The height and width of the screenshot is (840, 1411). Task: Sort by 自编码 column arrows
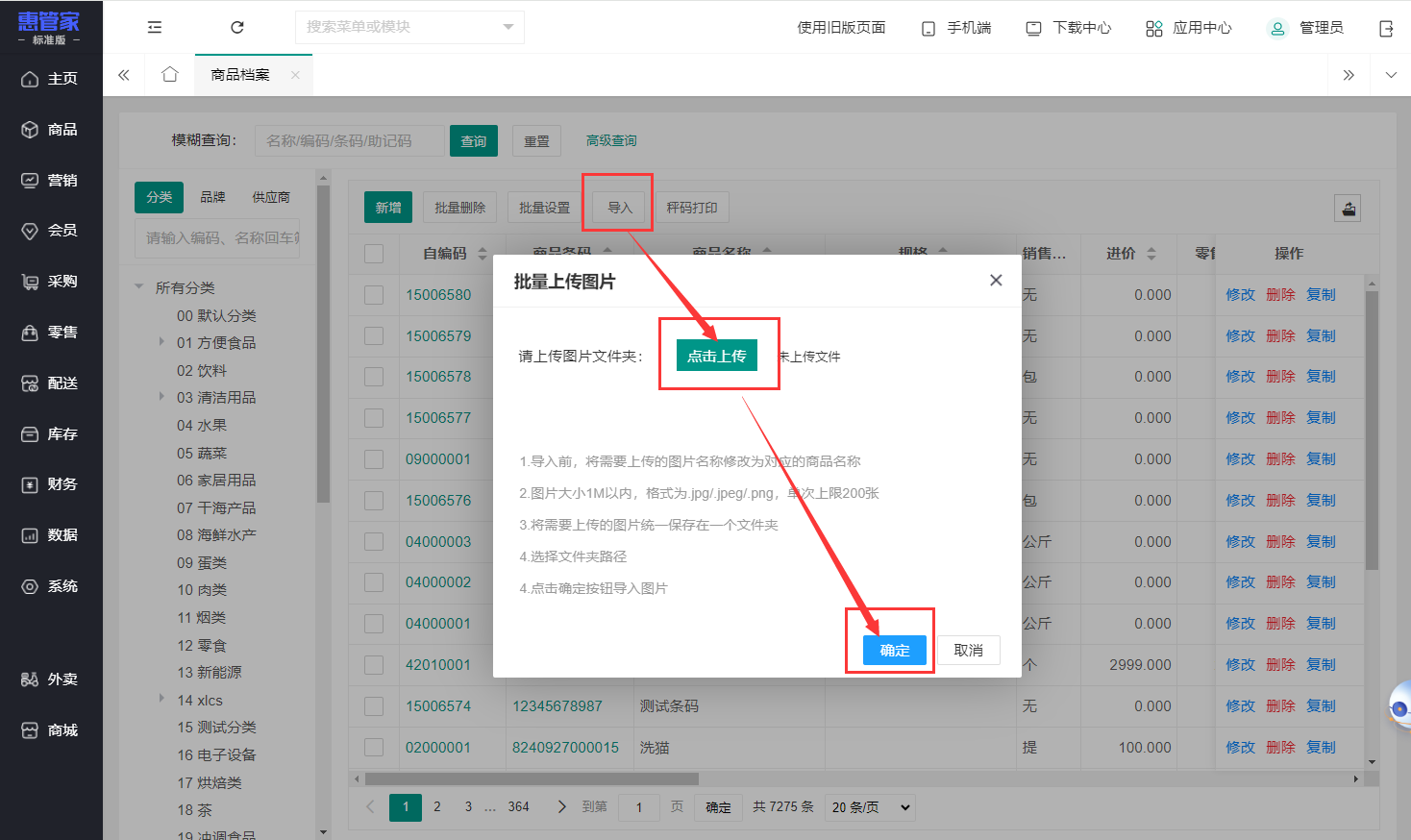pyautogui.click(x=483, y=254)
